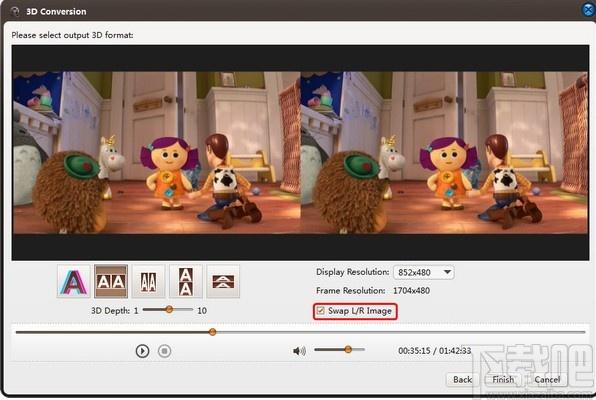Click the playback seek bar handle
This screenshot has width=596, height=400.
click(212, 332)
